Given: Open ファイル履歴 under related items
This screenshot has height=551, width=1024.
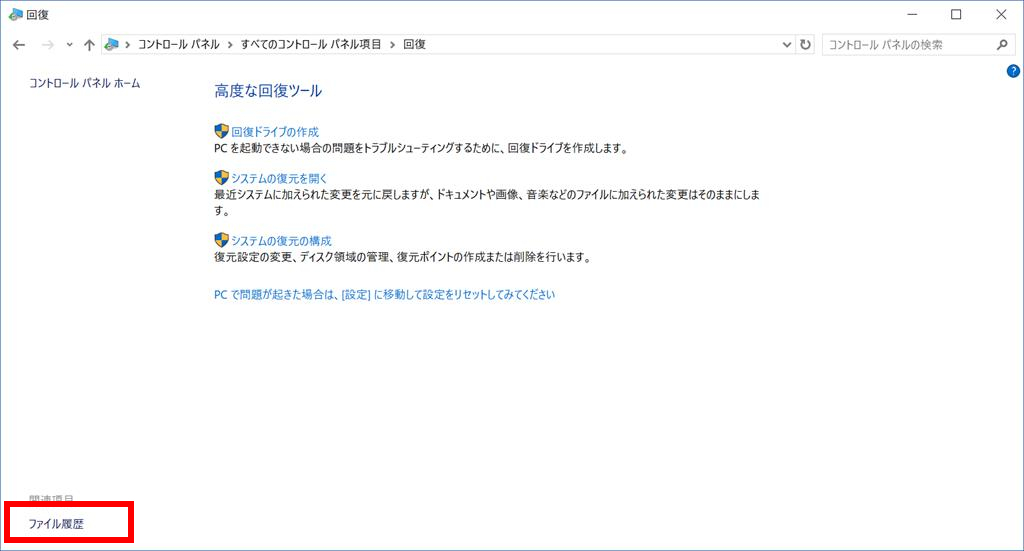Looking at the screenshot, I should [56, 524].
